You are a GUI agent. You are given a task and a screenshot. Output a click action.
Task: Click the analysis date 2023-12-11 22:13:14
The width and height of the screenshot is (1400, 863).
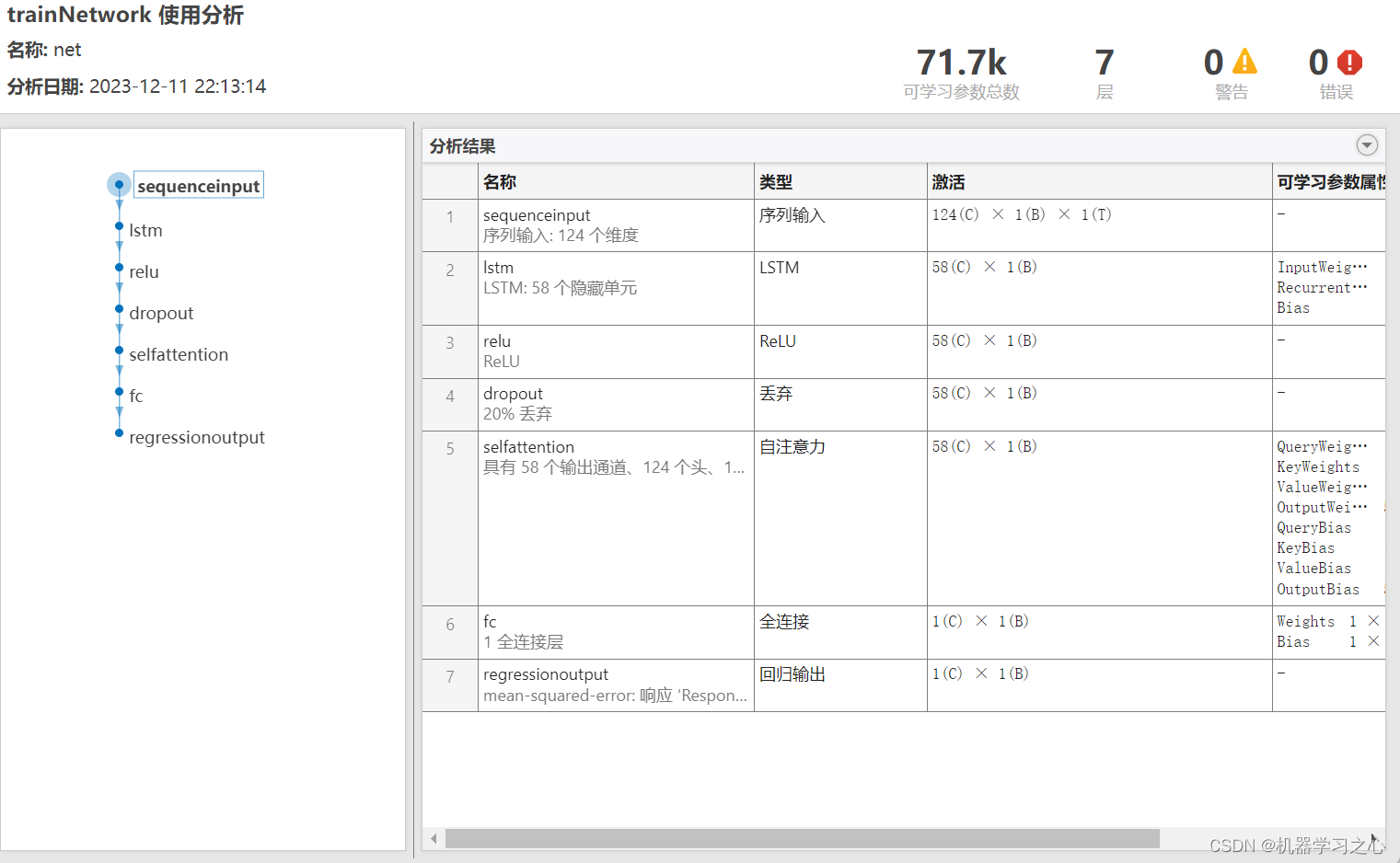(x=178, y=86)
